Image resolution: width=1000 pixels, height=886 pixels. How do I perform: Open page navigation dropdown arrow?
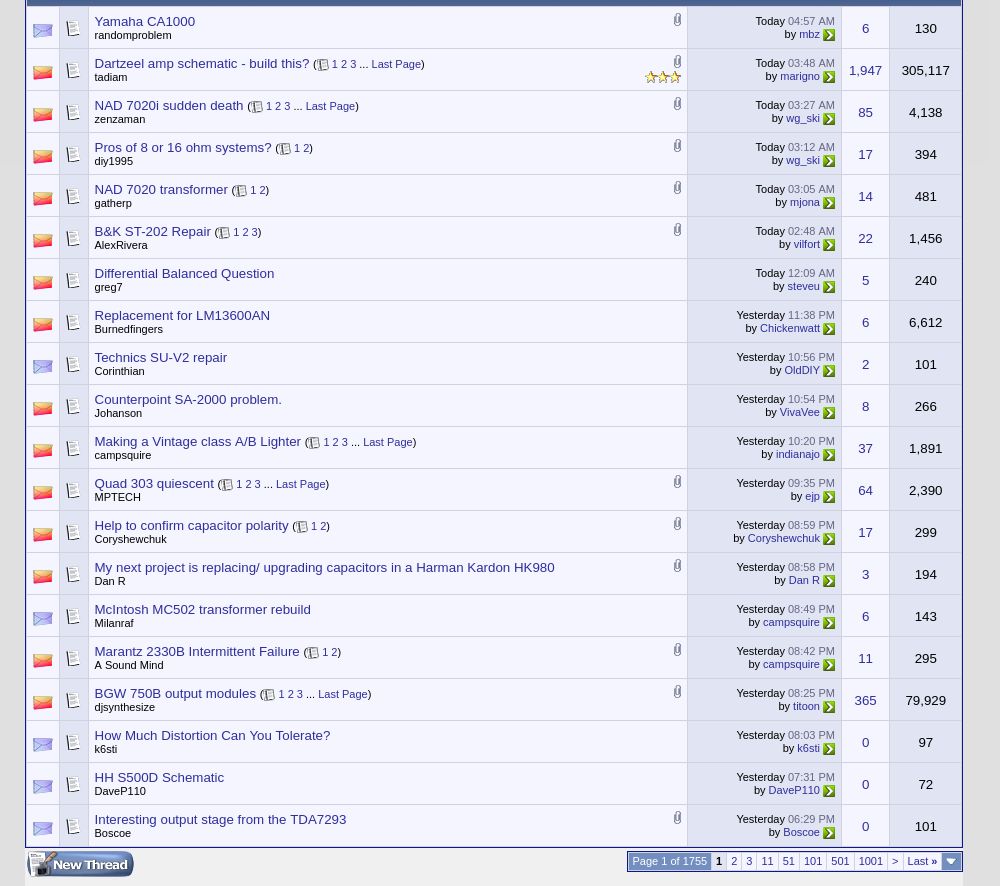[x=951, y=861]
